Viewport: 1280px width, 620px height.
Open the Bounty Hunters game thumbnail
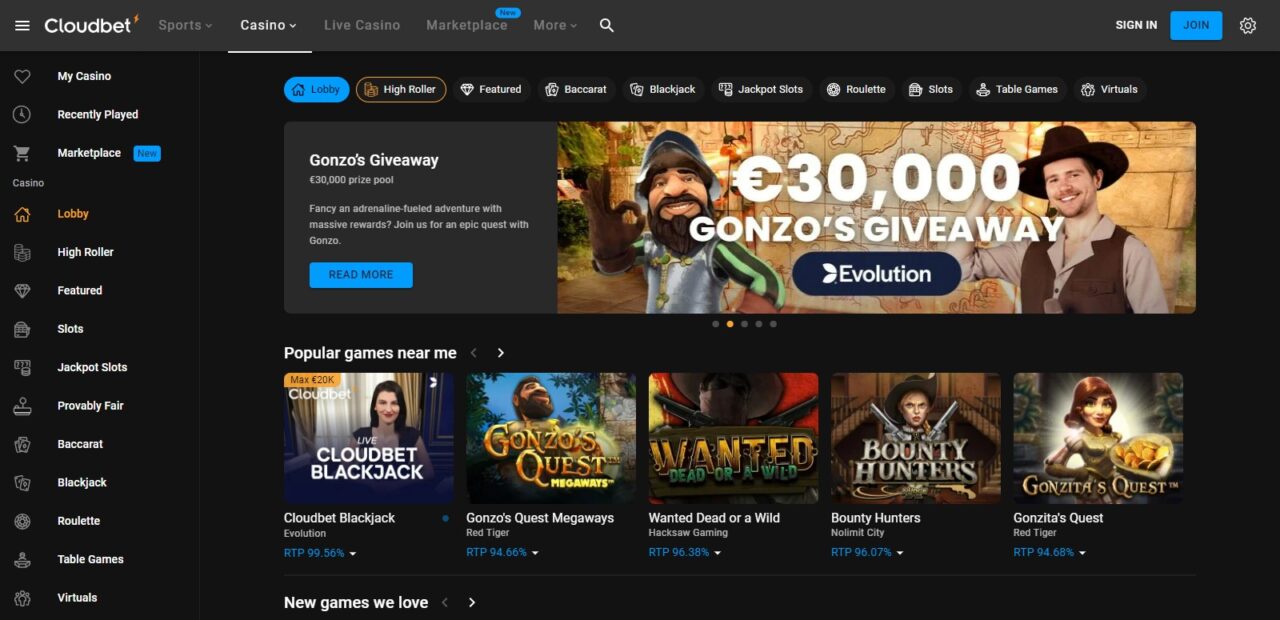click(x=916, y=438)
